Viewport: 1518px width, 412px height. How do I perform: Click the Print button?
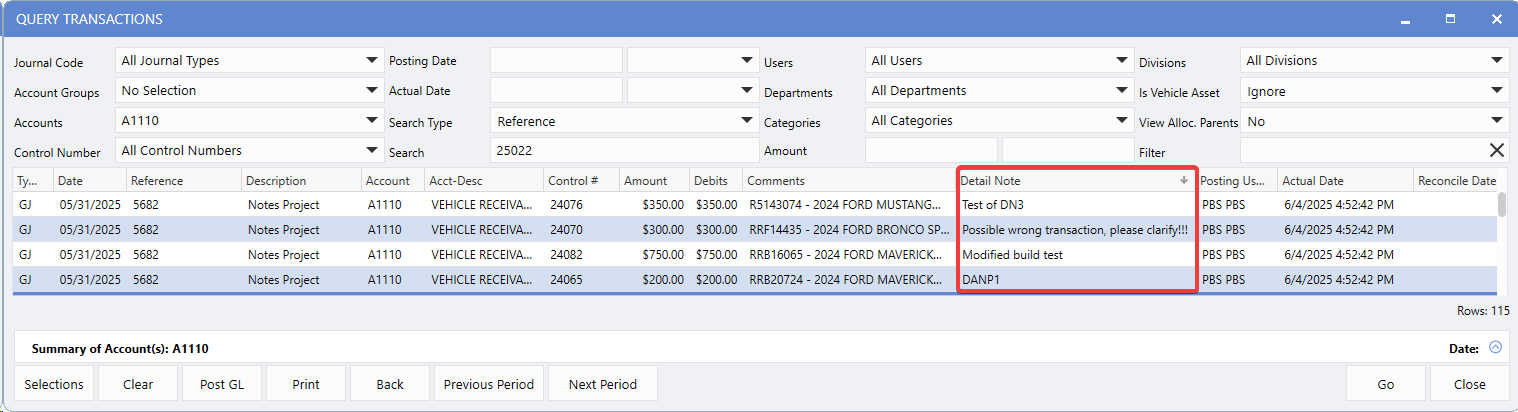click(x=306, y=384)
